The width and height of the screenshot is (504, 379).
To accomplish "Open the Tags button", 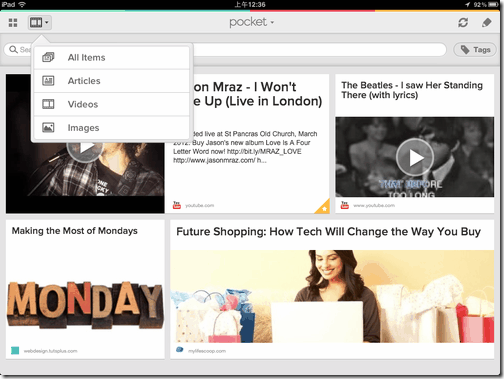I will pos(475,50).
